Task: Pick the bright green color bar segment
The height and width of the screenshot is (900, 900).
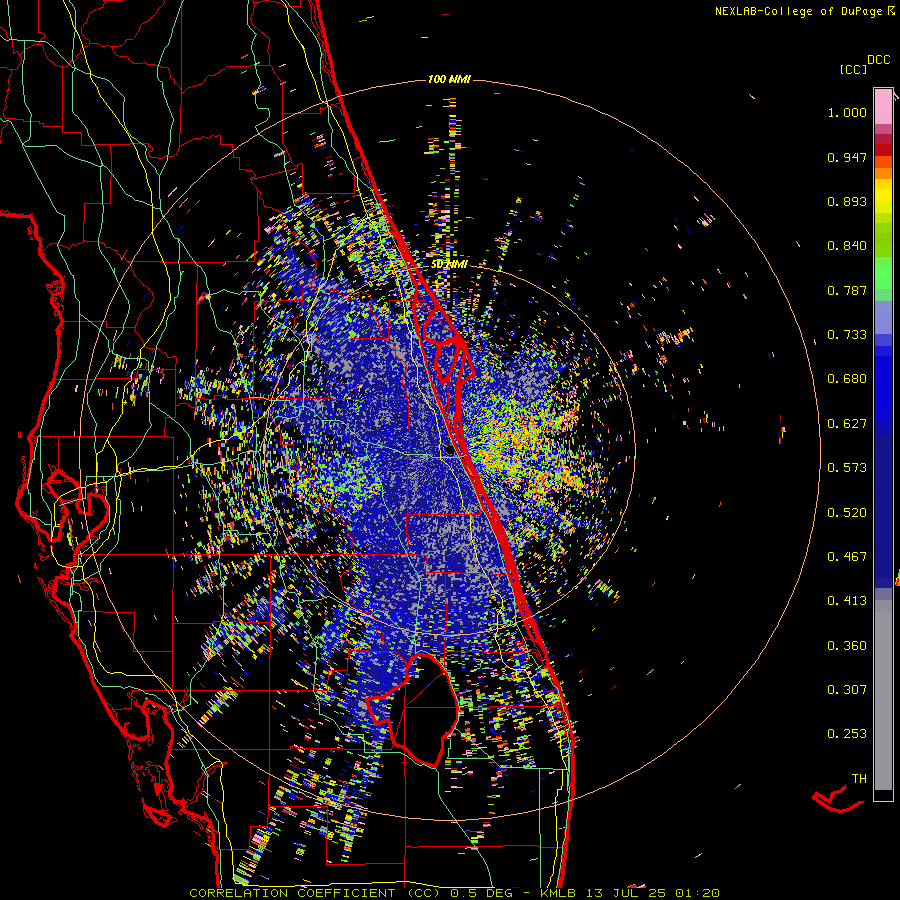Action: click(883, 273)
